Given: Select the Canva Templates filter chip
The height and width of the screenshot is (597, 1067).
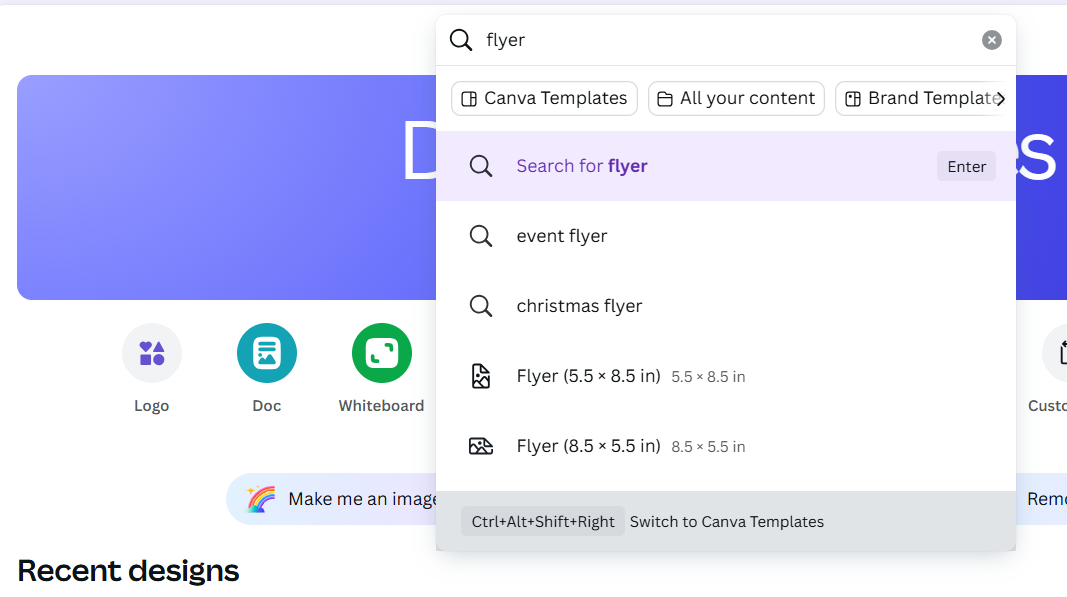Looking at the screenshot, I should [x=544, y=98].
